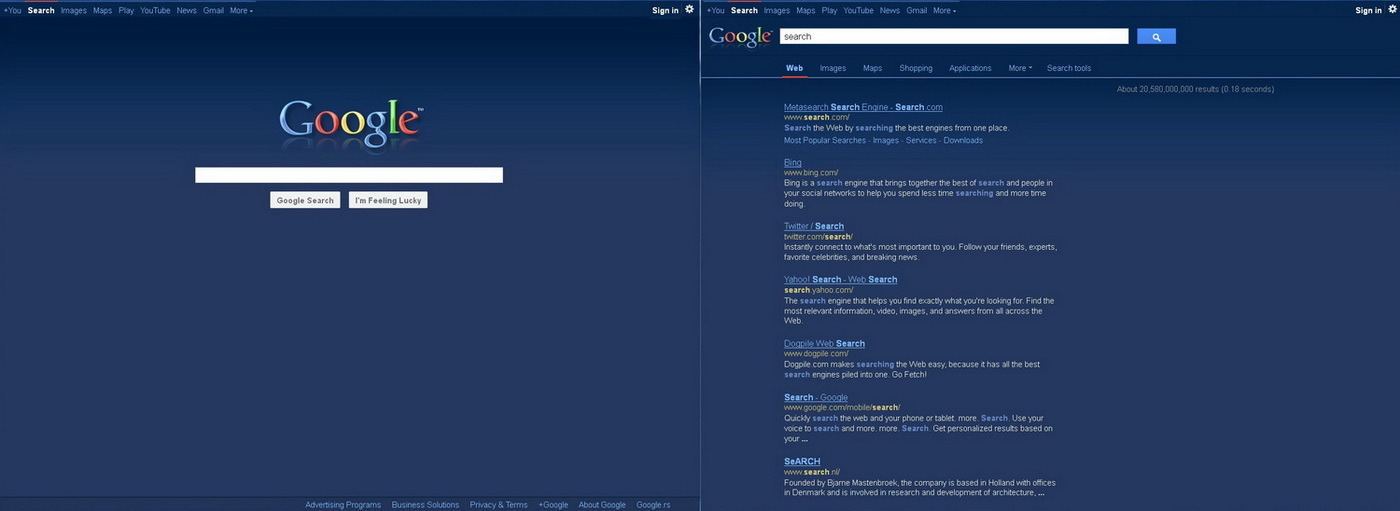The image size is (1400, 511).
Task: Open Privacy & Terms footer link
Action: [498, 505]
